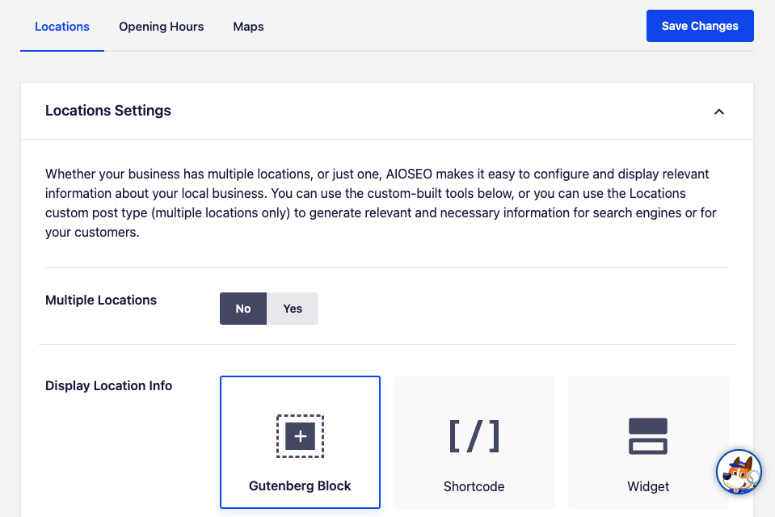Set Multiple Locations to Yes
The height and width of the screenshot is (517, 775).
click(x=293, y=308)
